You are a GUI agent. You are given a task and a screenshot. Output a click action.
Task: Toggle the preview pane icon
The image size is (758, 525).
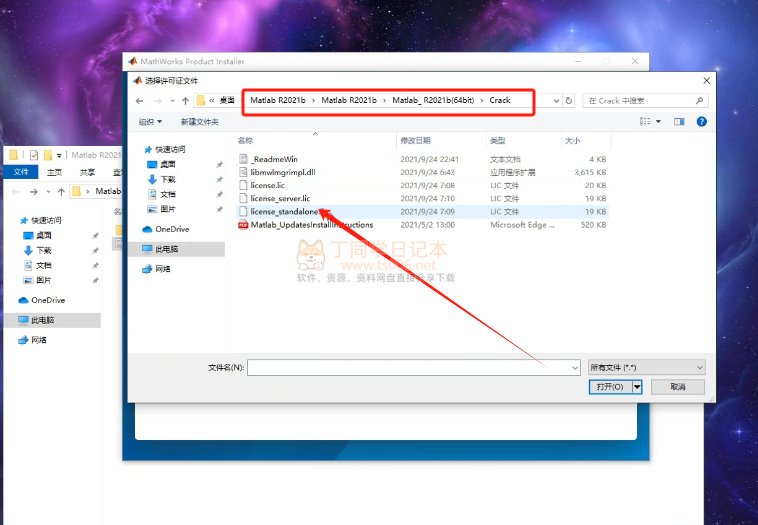pos(679,121)
